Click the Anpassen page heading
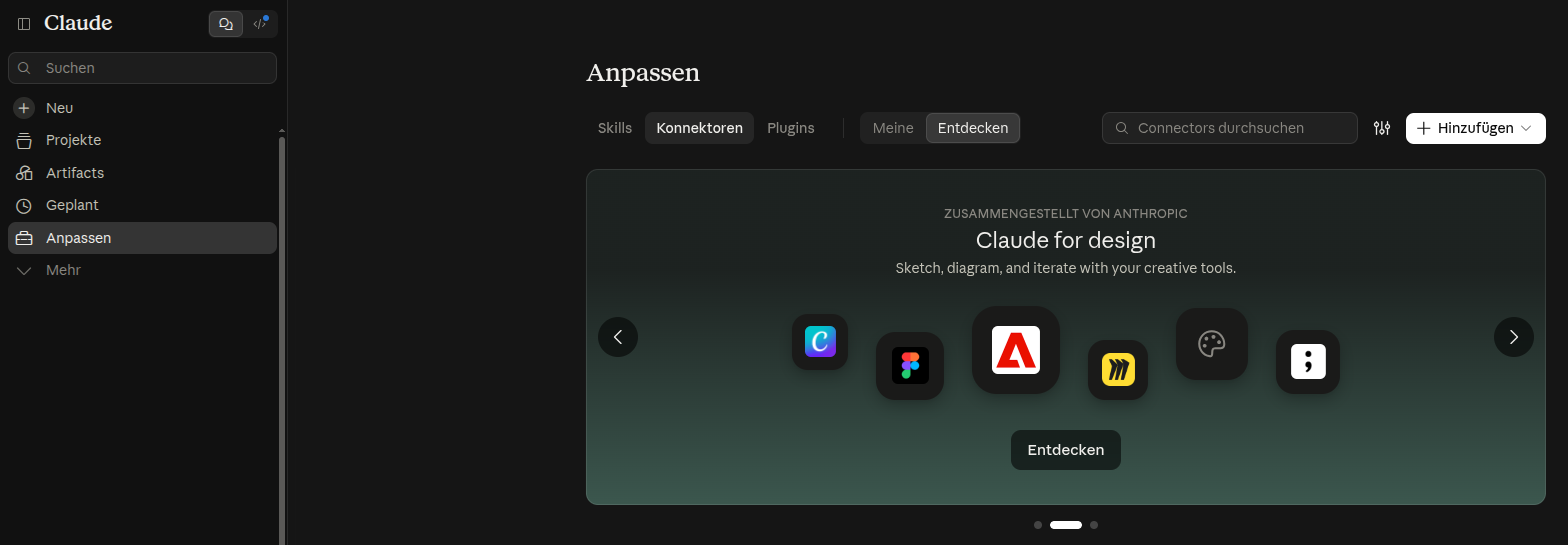This screenshot has height=545, width=1568. [643, 73]
